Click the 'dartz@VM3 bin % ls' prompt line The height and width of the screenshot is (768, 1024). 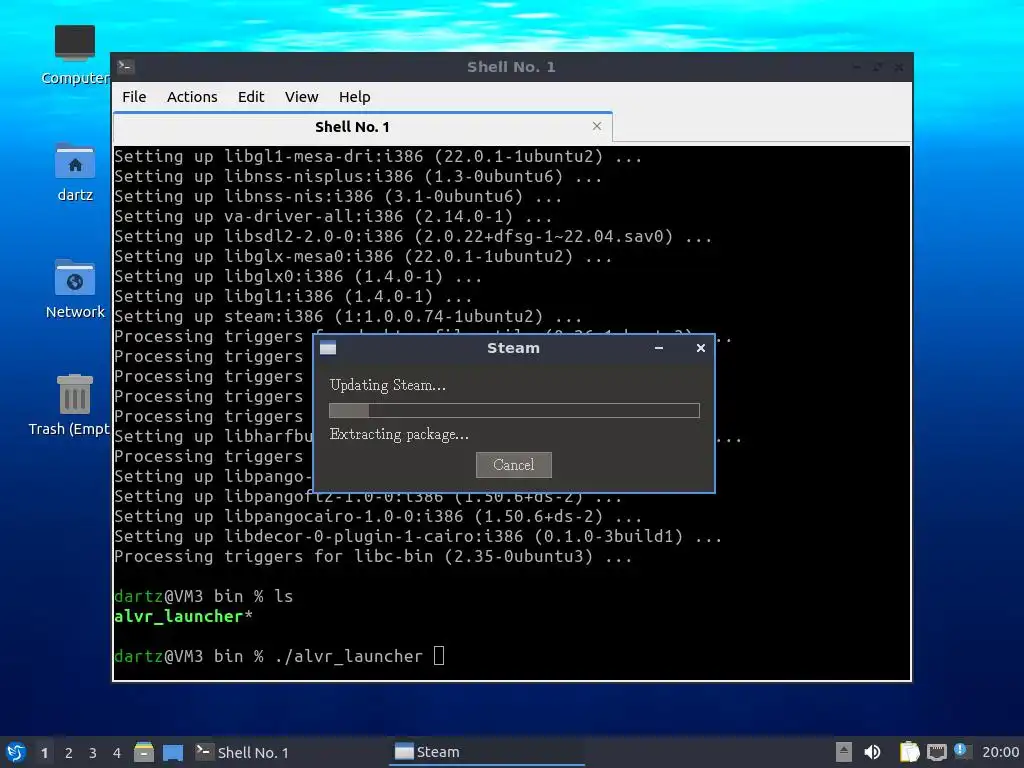point(203,596)
